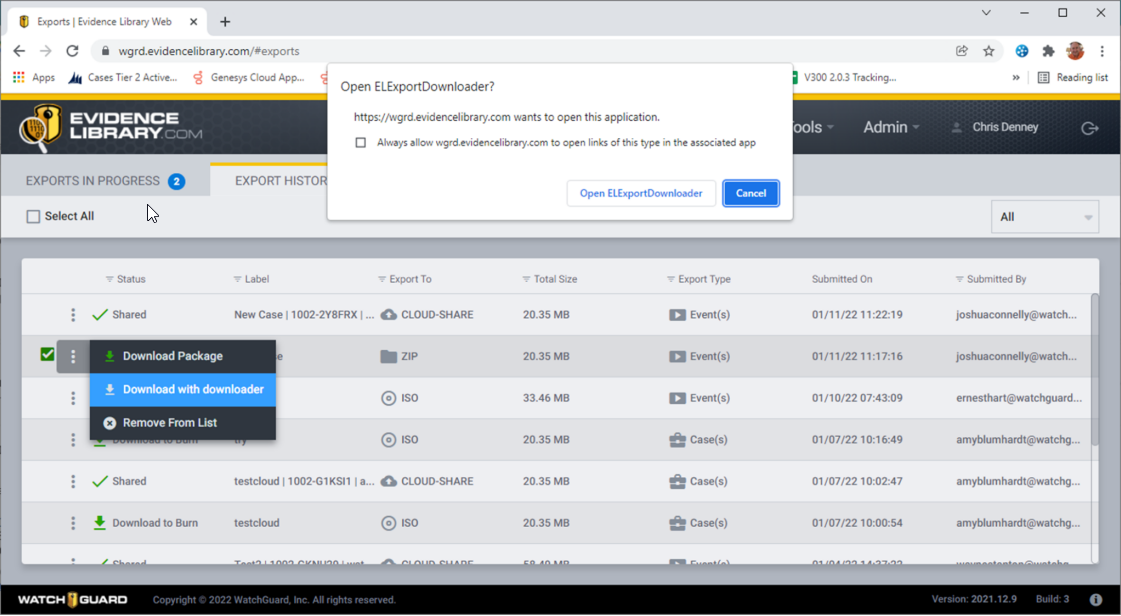The image size is (1121, 616).
Task: Open Chrome profile avatar
Action: pos(1075,51)
